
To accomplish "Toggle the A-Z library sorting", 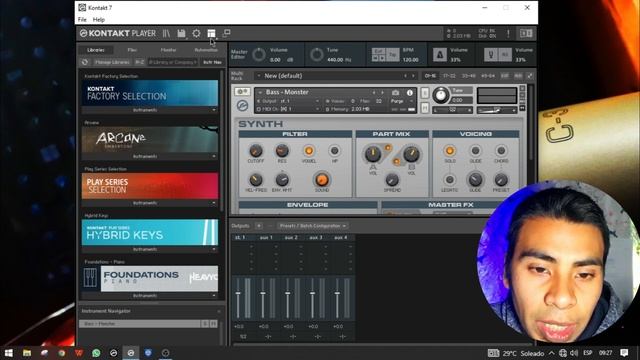I will pos(140,62).
